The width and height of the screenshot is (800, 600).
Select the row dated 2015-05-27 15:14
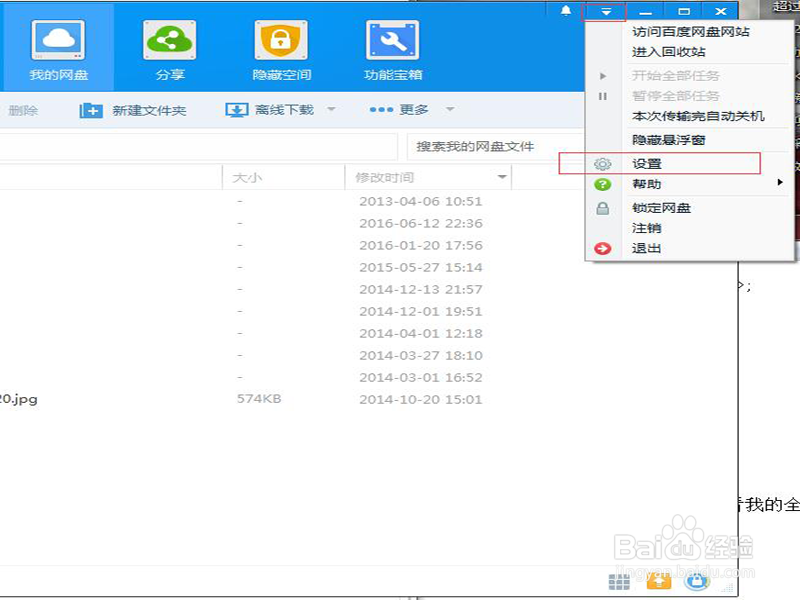367,267
